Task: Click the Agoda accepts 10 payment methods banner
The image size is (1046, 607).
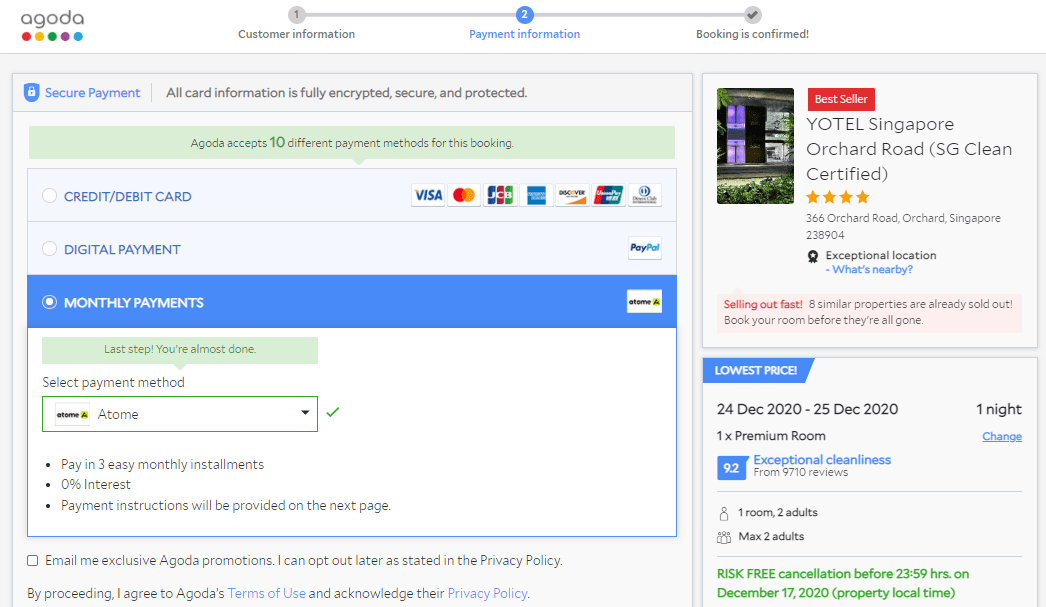Action: tap(352, 143)
